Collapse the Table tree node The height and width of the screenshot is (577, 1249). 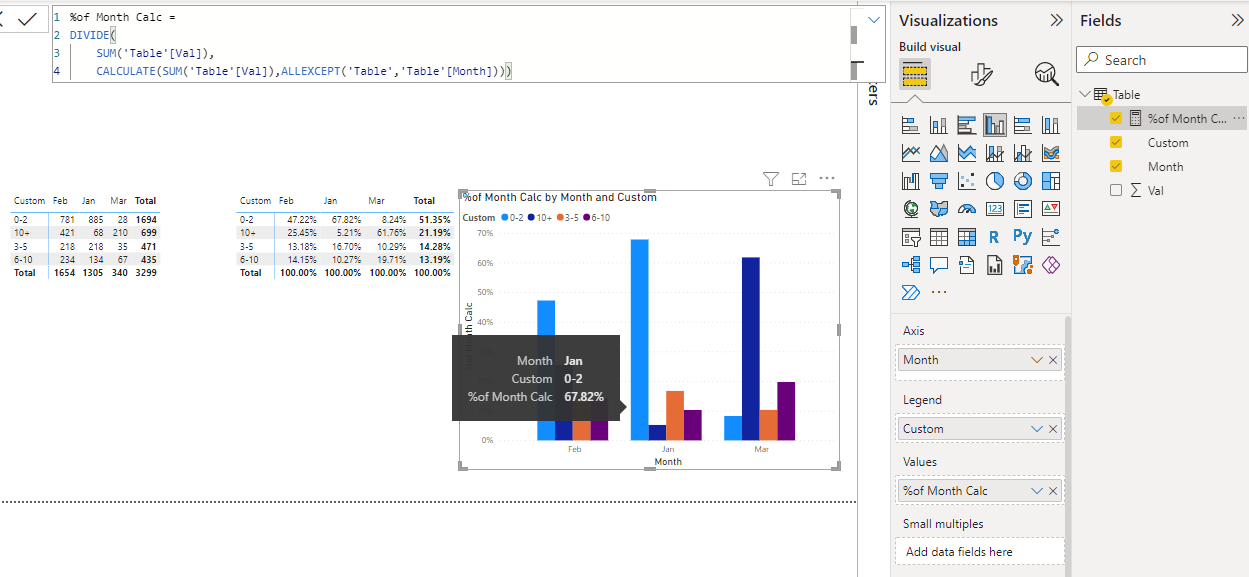pyautogui.click(x=1085, y=94)
